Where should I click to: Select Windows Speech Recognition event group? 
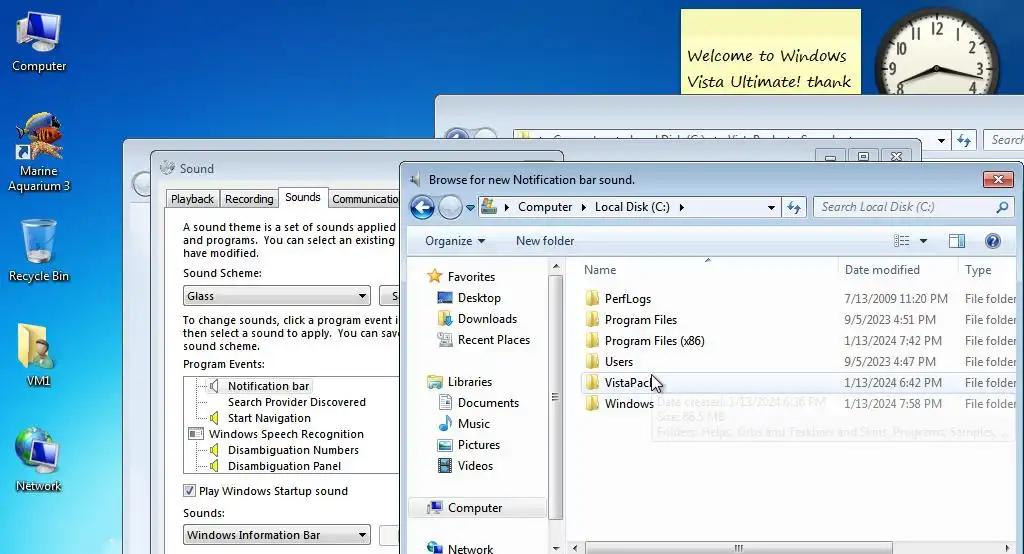tap(286, 434)
